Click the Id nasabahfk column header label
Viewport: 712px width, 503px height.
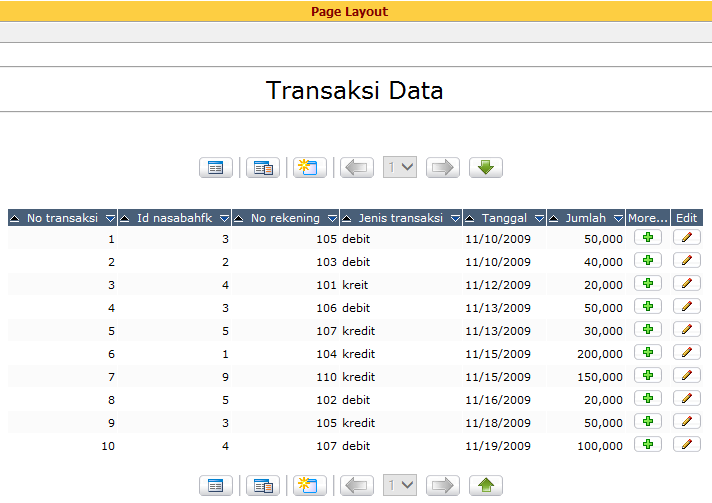(174, 218)
